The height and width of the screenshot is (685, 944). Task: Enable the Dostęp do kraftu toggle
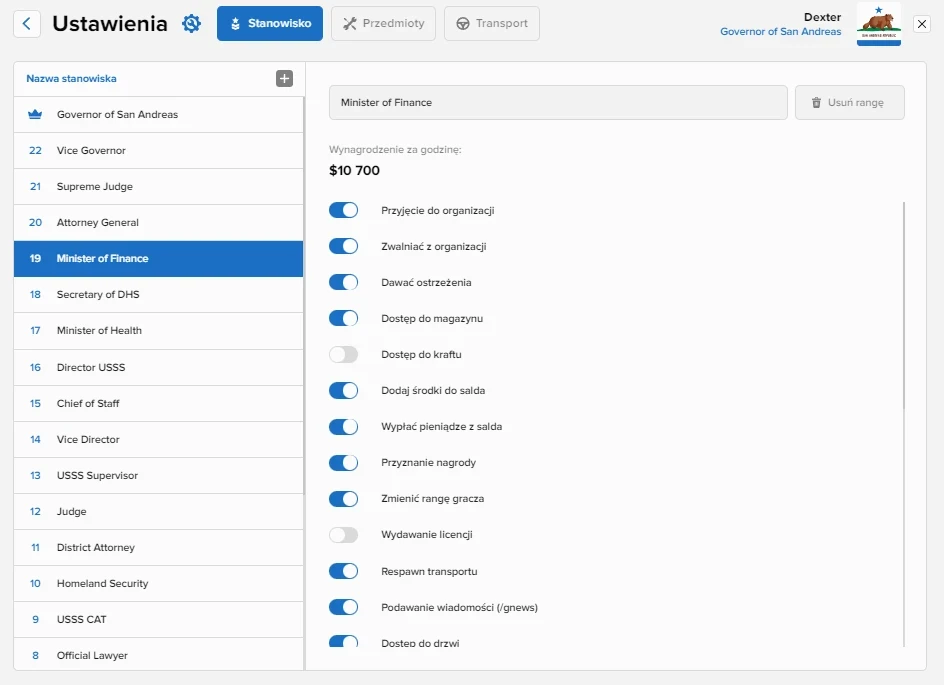[x=343, y=355]
